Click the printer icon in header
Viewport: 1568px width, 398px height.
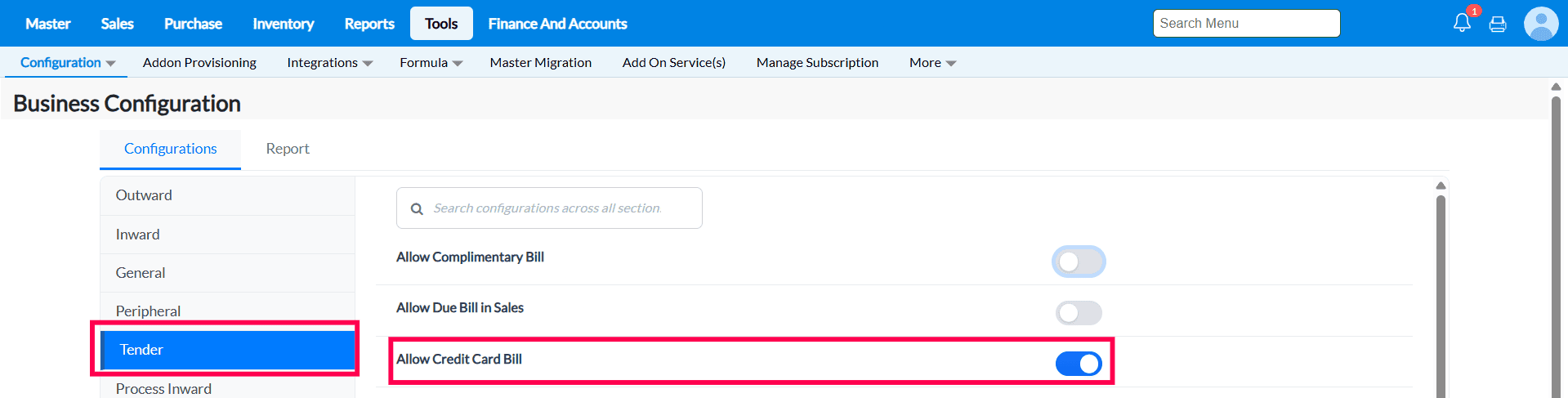(1498, 24)
